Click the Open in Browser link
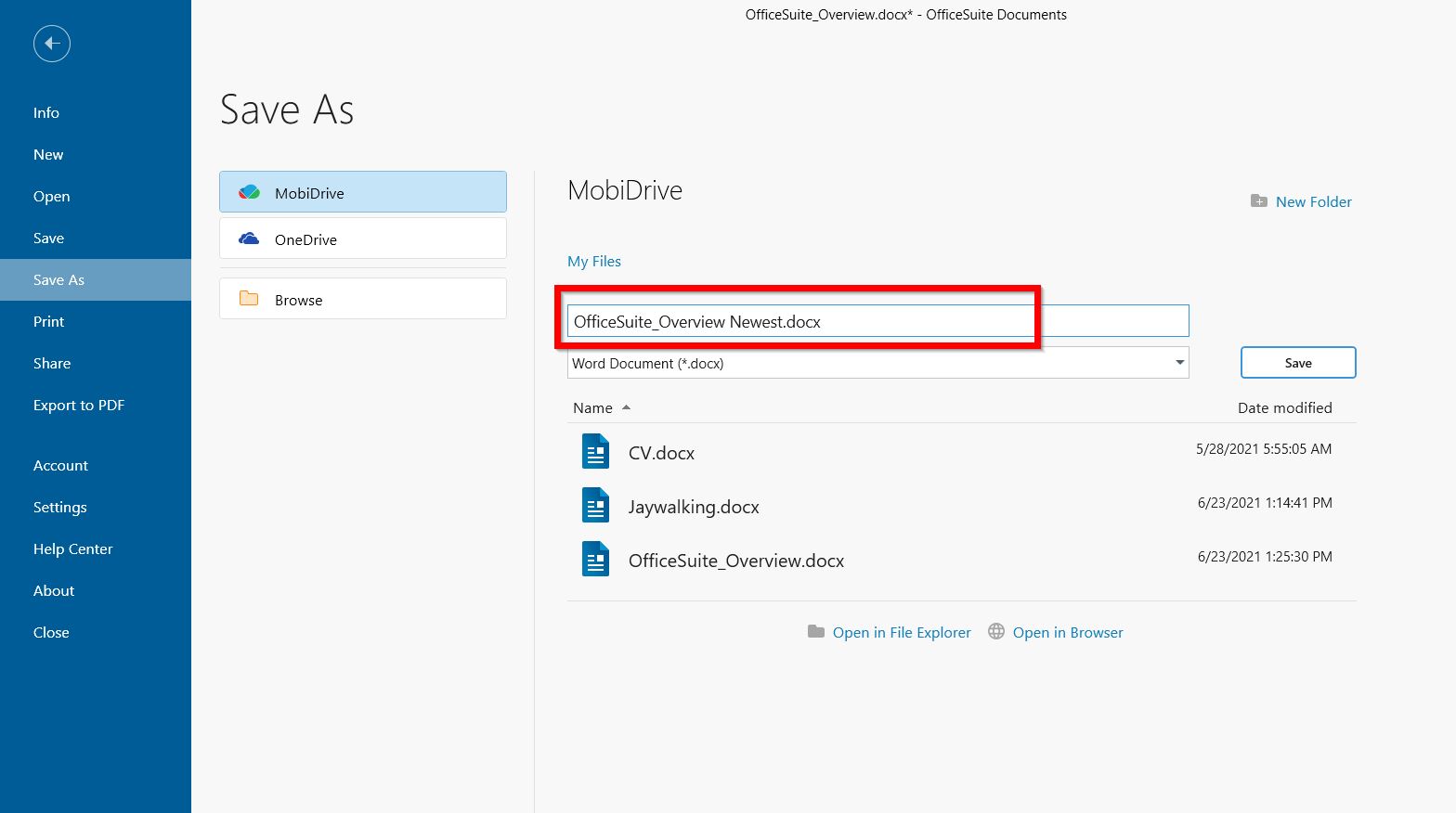Image resolution: width=1456 pixels, height=813 pixels. [x=1068, y=632]
